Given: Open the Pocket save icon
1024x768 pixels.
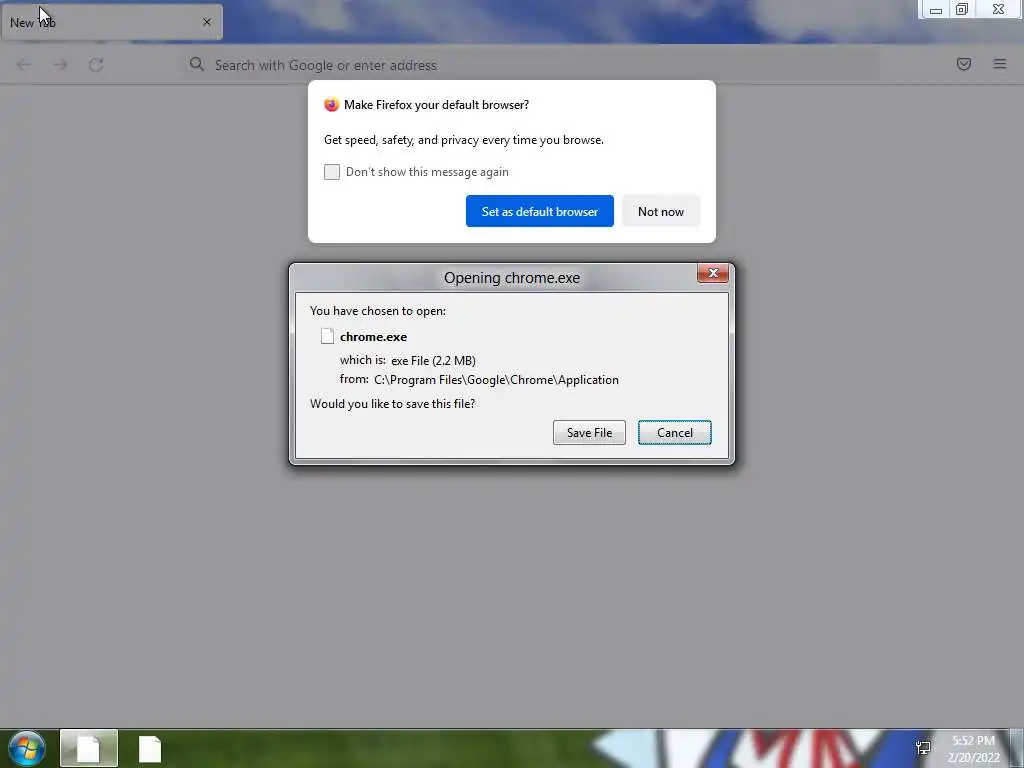Looking at the screenshot, I should pyautogui.click(x=963, y=64).
